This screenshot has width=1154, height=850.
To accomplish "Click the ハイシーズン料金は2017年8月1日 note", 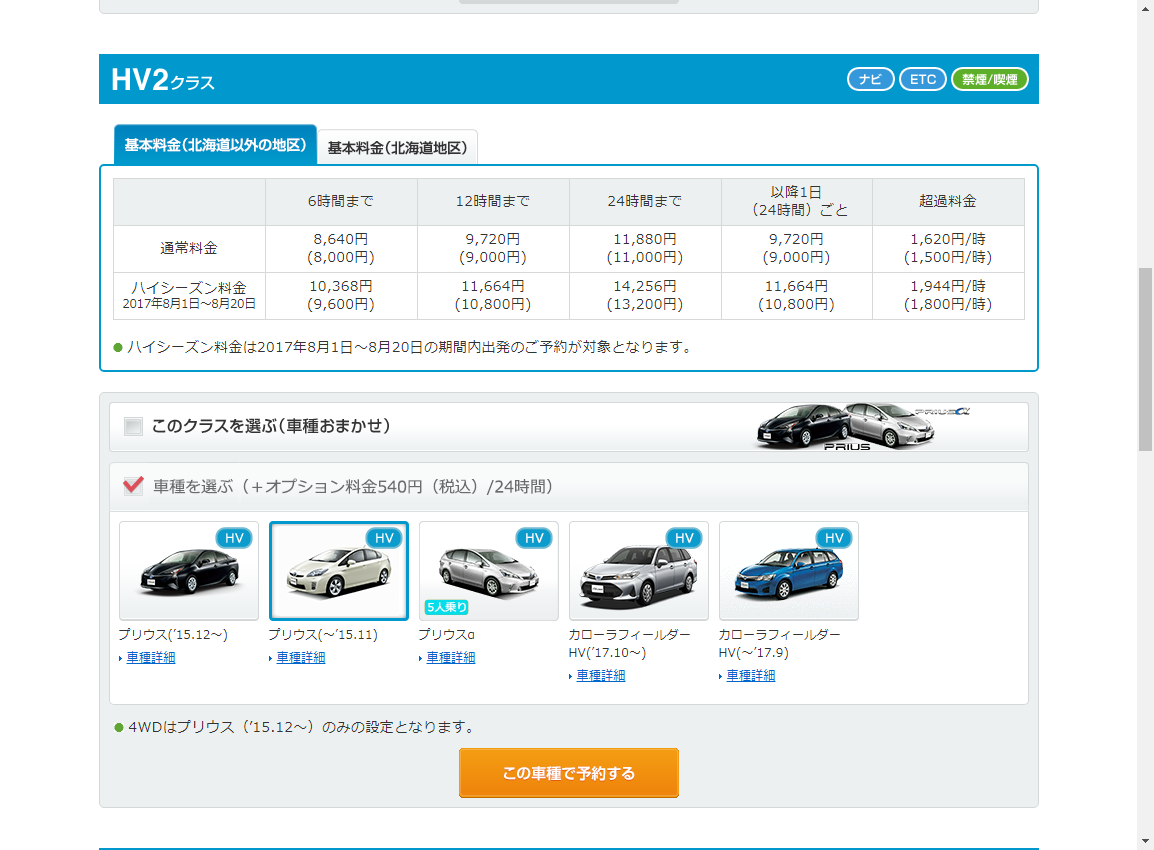I will pyautogui.click(x=410, y=347).
